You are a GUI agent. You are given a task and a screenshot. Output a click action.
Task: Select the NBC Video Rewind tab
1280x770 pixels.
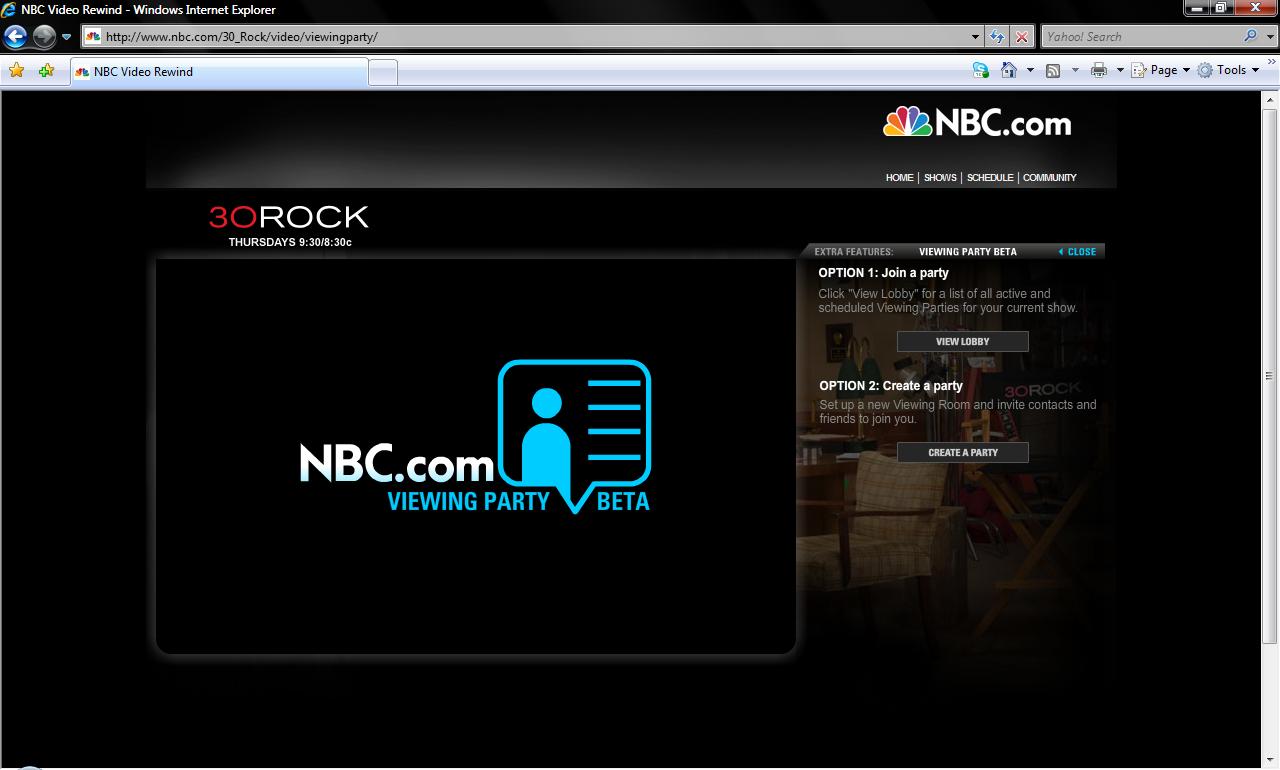click(218, 72)
